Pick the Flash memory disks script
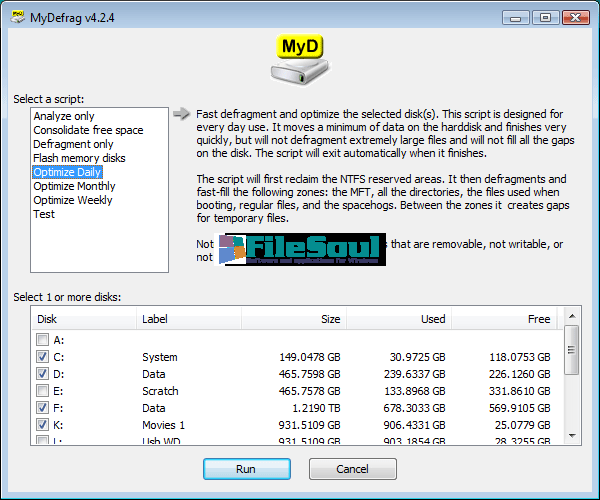 coord(79,158)
